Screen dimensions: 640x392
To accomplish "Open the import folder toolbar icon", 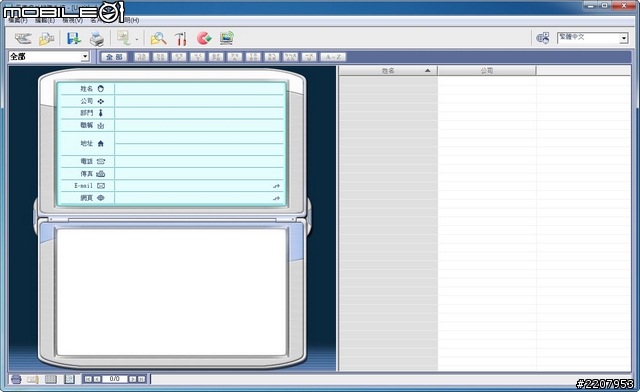I will click(47, 39).
